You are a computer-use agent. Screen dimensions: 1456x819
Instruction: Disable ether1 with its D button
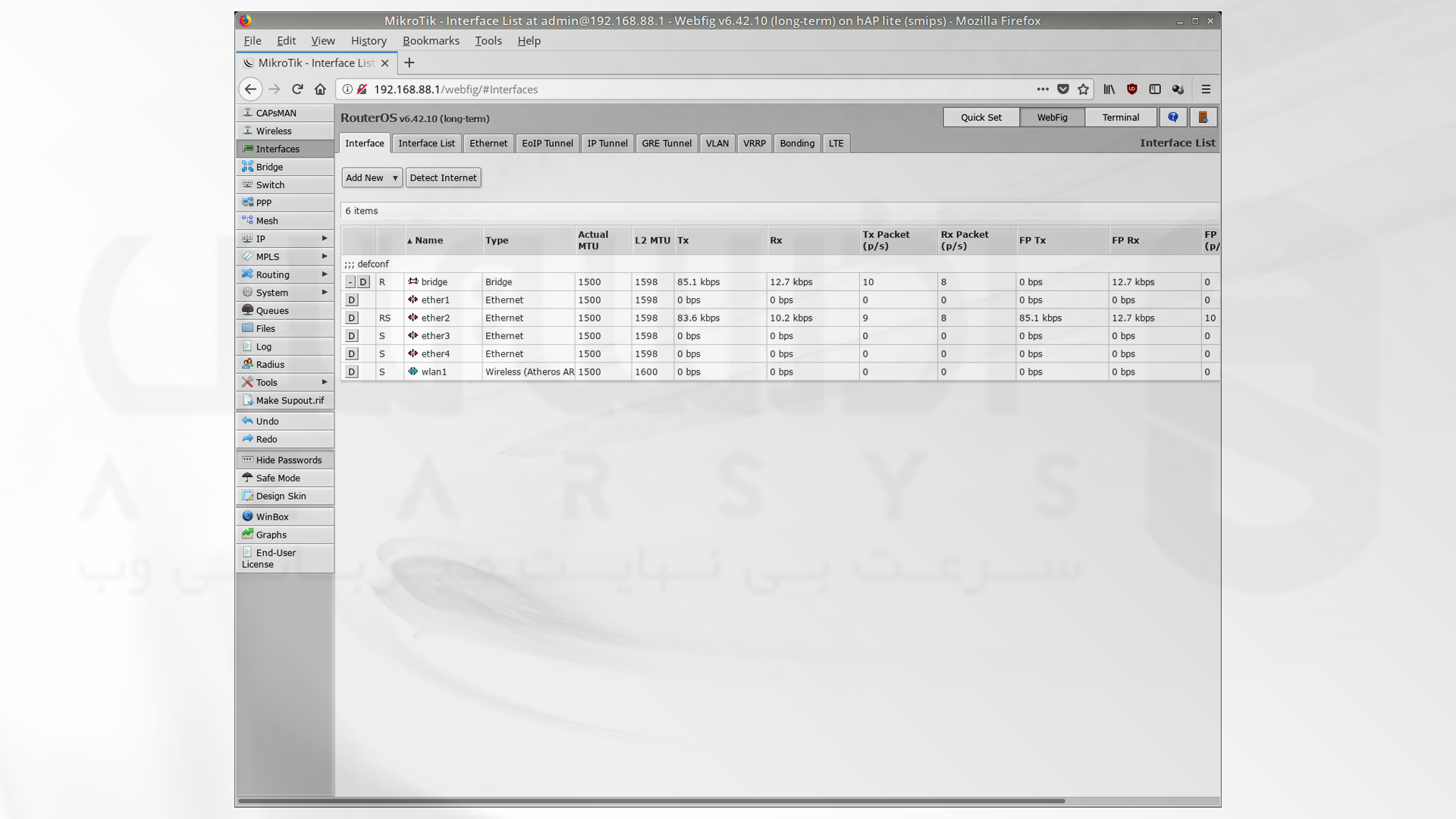click(352, 300)
